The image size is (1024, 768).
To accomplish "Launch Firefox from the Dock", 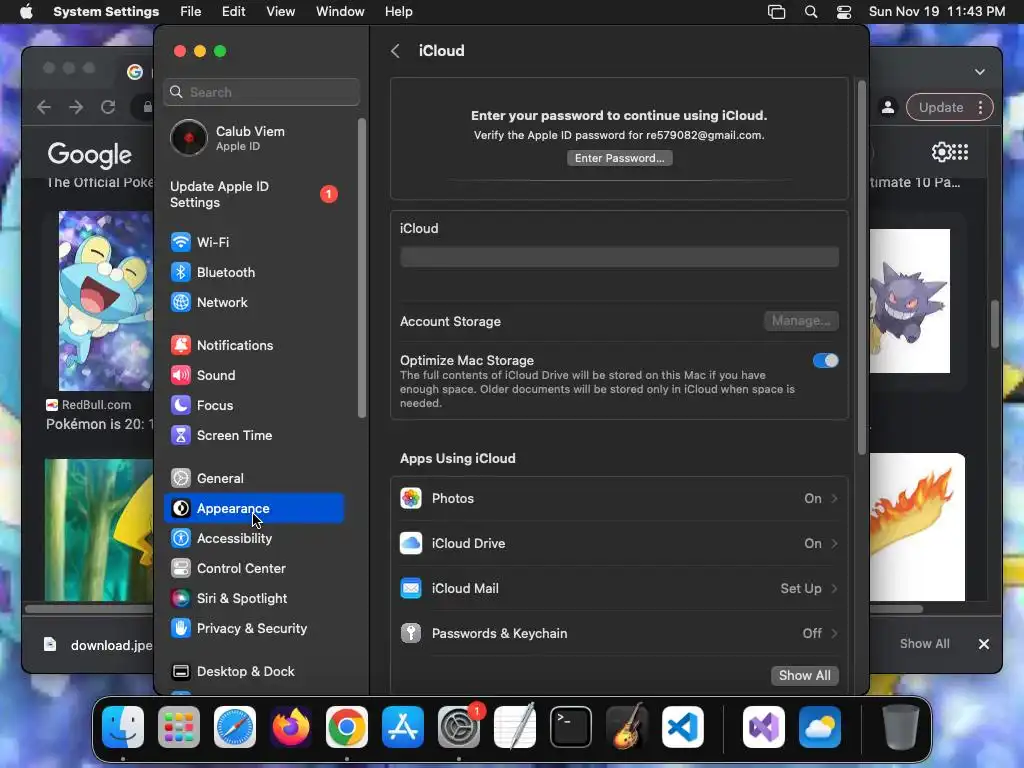I will [x=291, y=727].
